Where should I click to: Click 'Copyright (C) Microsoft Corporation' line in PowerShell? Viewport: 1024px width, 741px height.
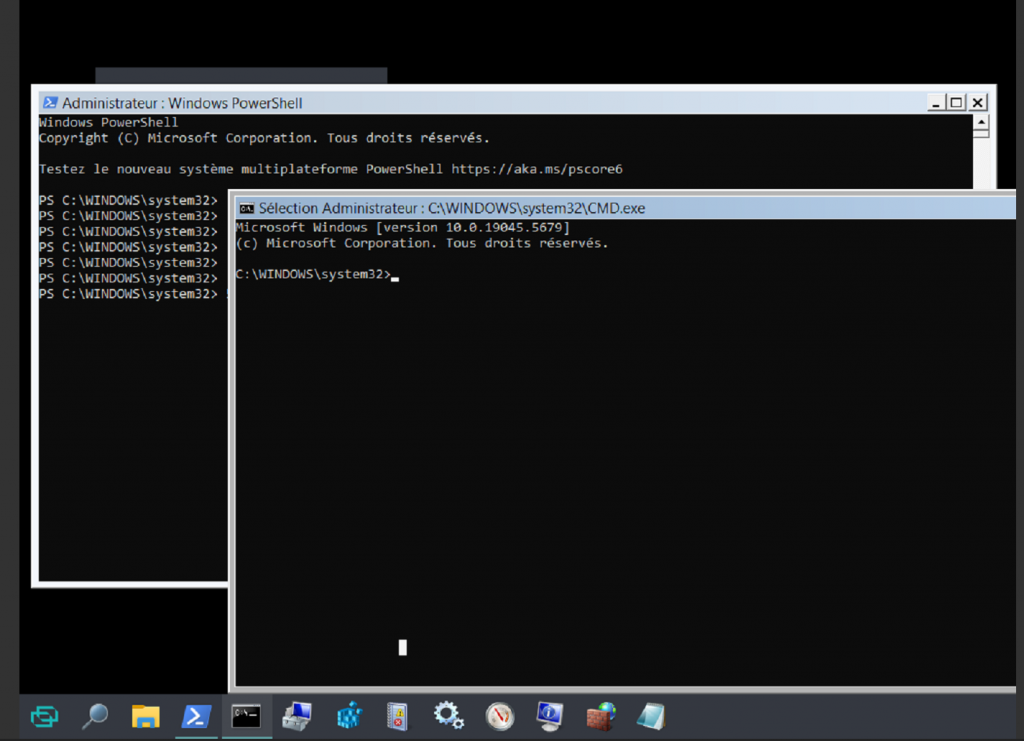click(264, 138)
